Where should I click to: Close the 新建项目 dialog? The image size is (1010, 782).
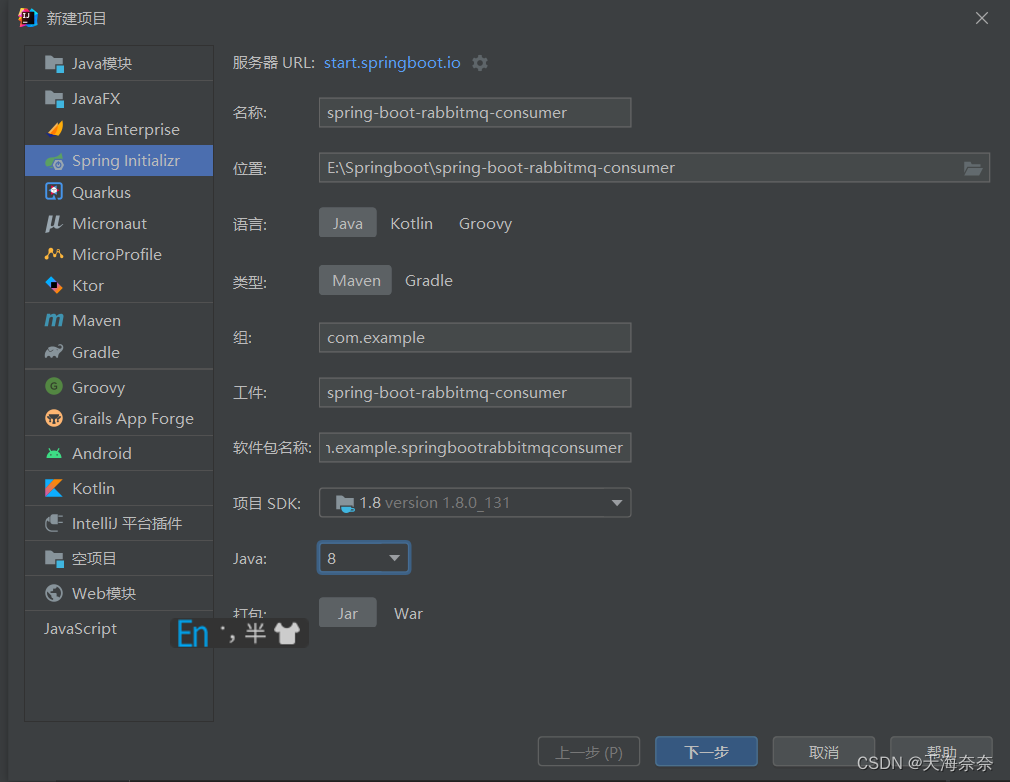coord(982,18)
